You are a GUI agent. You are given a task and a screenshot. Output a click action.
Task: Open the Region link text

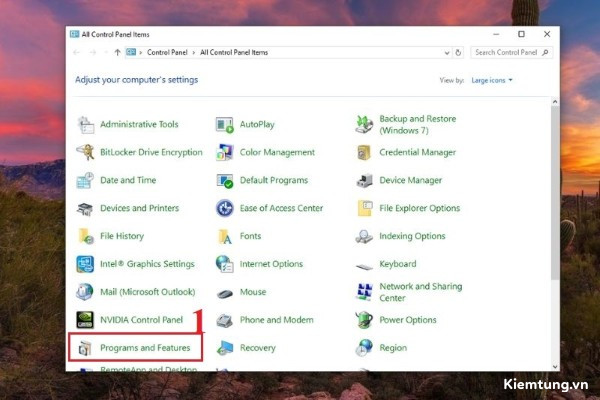click(393, 348)
